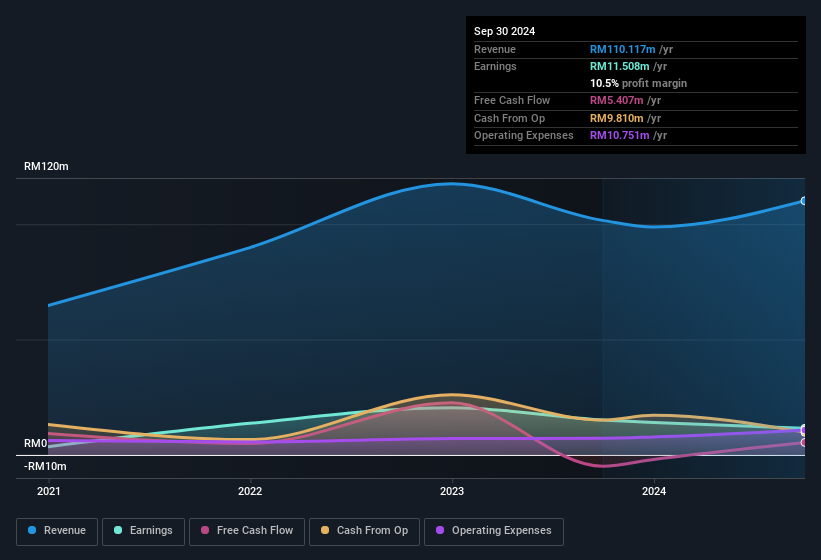Click the Free Cash Flow end data point
The height and width of the screenshot is (560, 821).
pyautogui.click(x=804, y=443)
